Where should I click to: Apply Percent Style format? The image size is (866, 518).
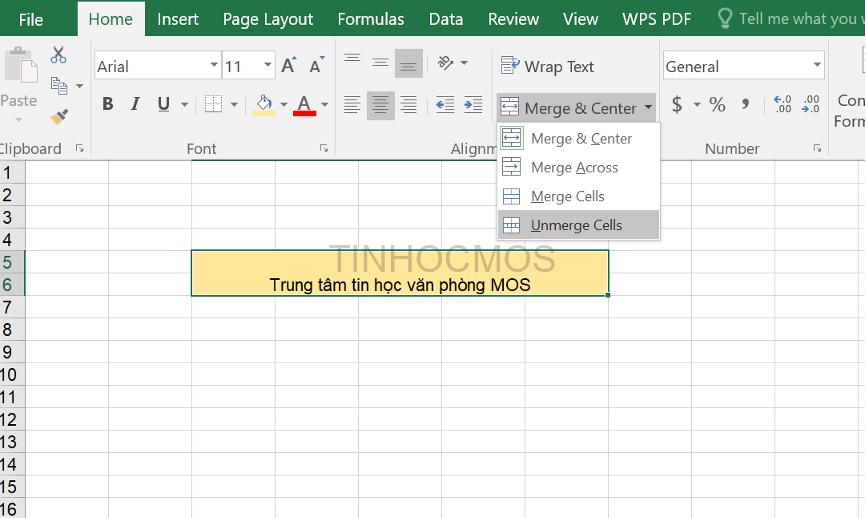click(717, 104)
